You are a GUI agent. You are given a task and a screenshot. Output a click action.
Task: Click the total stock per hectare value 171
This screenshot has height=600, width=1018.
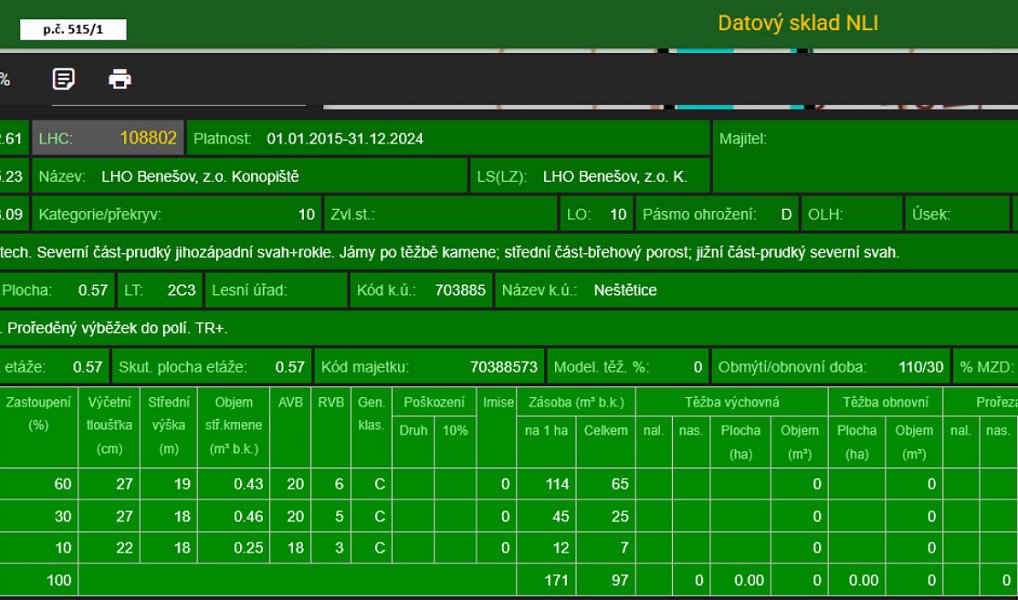(556, 580)
